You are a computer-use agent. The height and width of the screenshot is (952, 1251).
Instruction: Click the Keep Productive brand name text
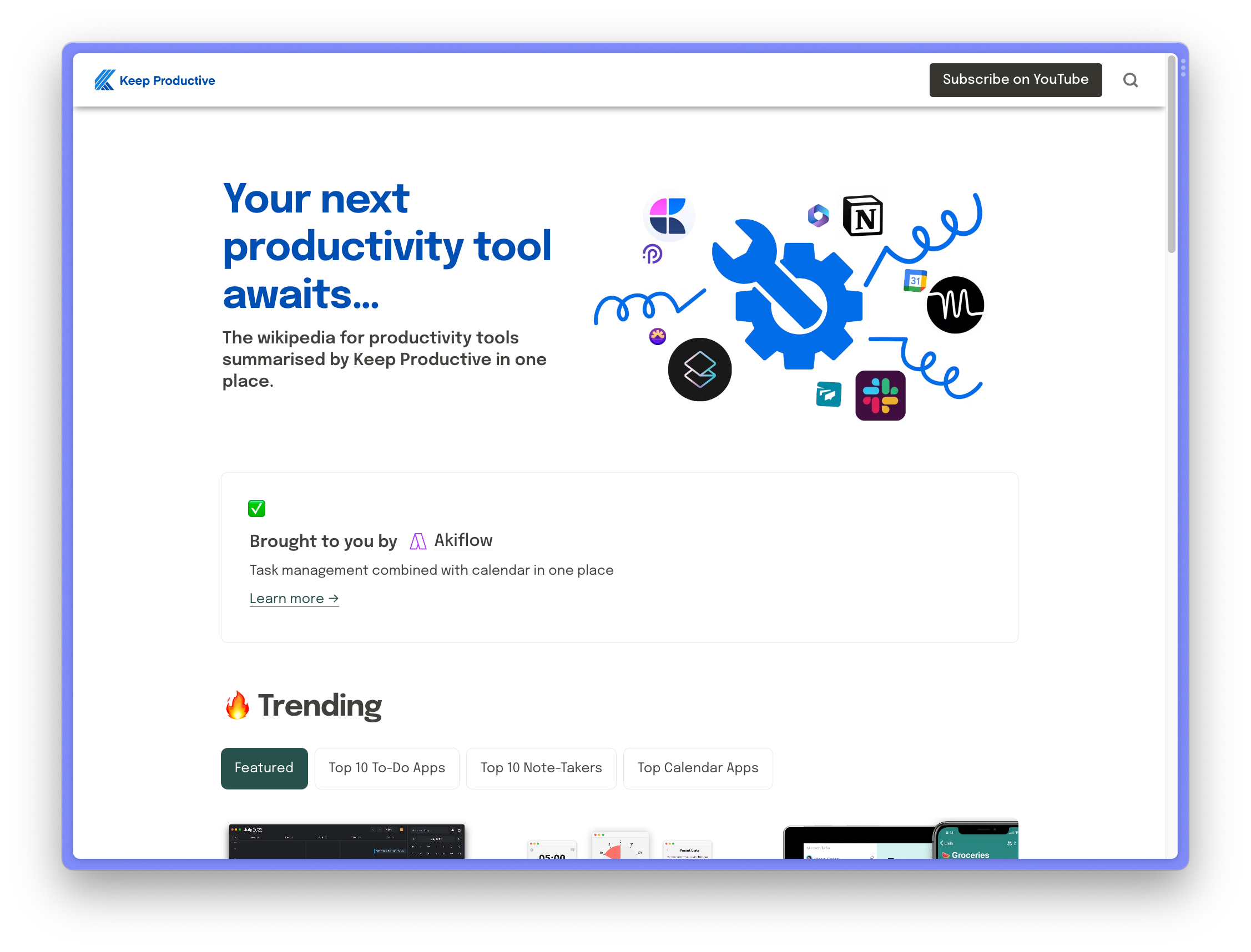pyautogui.click(x=167, y=80)
